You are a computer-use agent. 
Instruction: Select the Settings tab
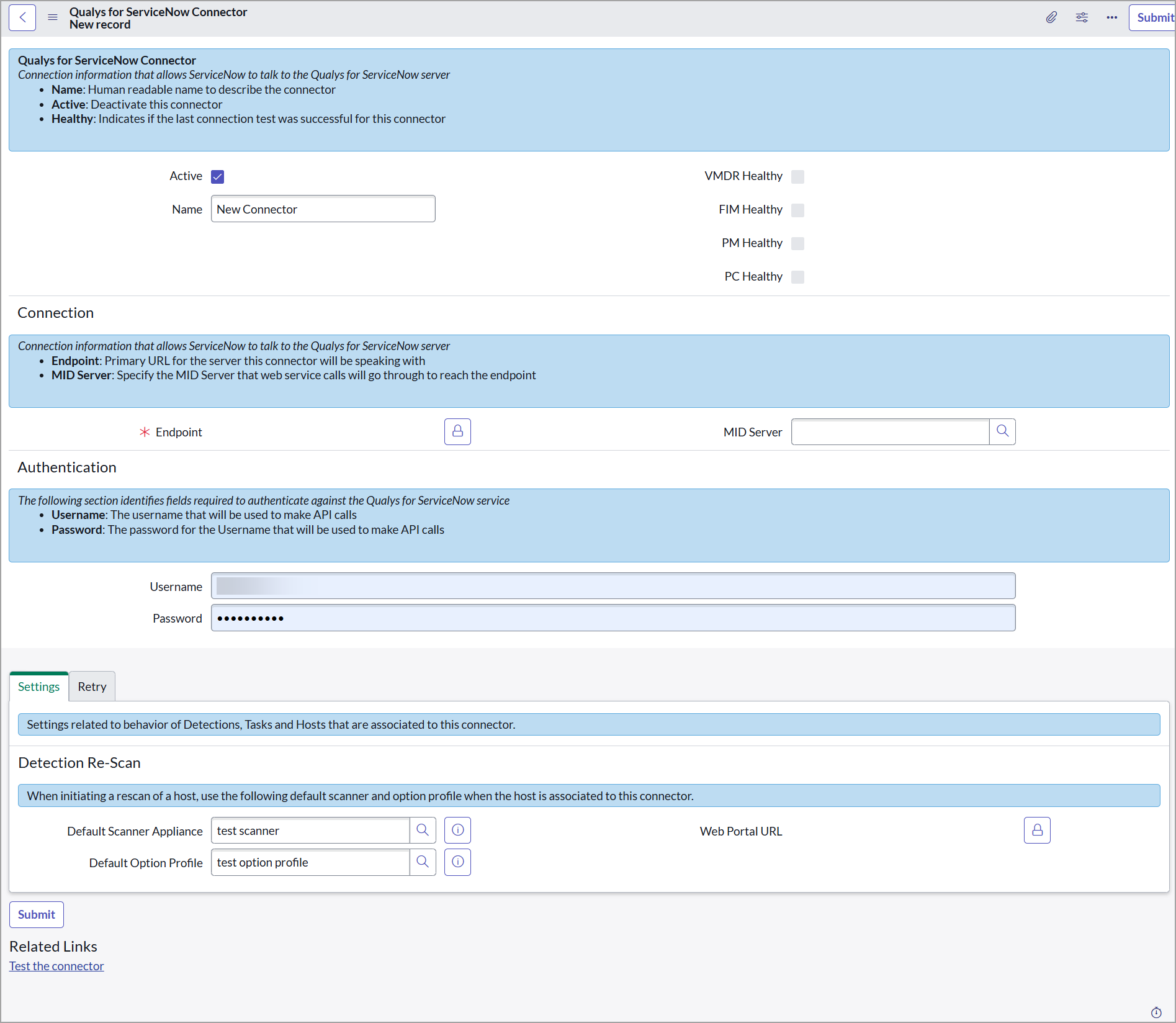(x=38, y=687)
